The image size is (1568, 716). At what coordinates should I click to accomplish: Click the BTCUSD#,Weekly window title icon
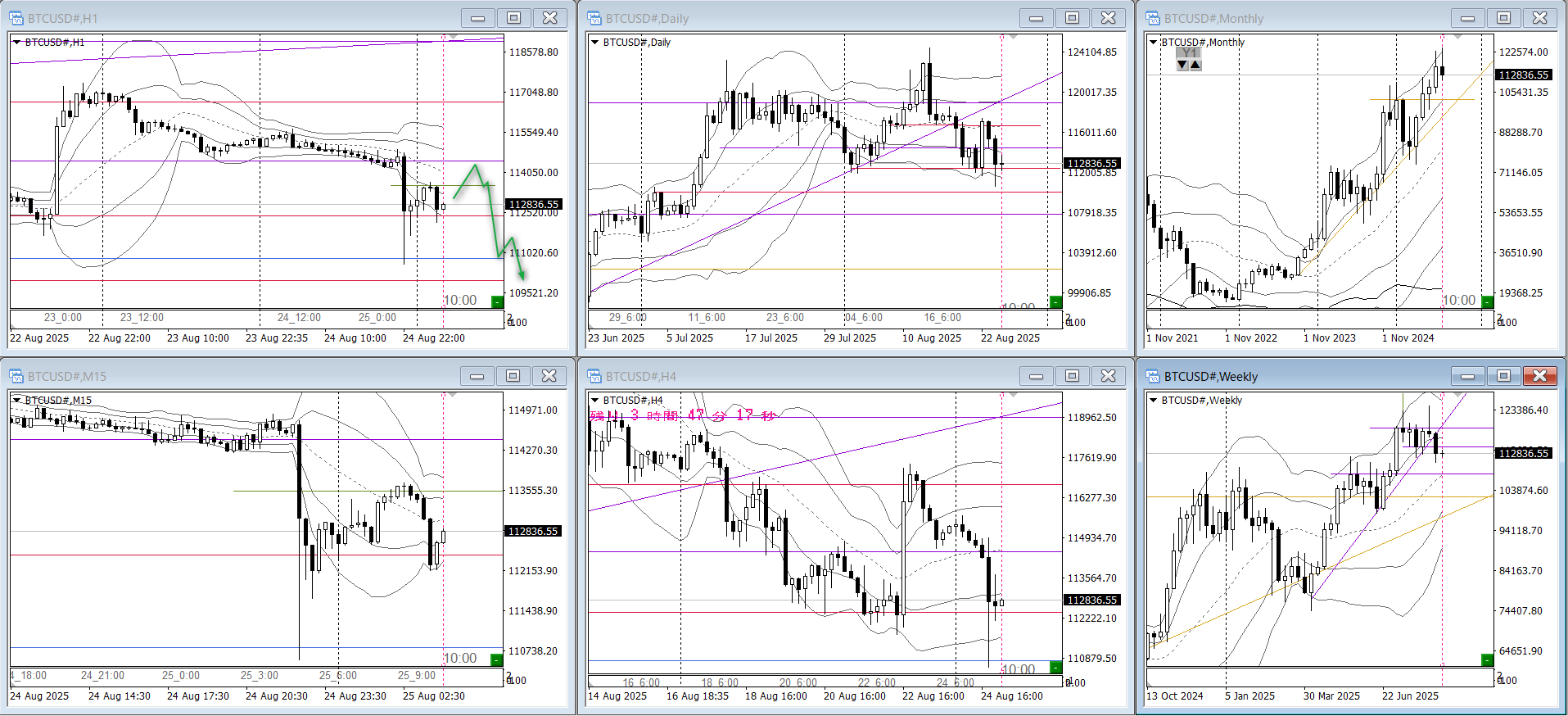(x=1153, y=376)
